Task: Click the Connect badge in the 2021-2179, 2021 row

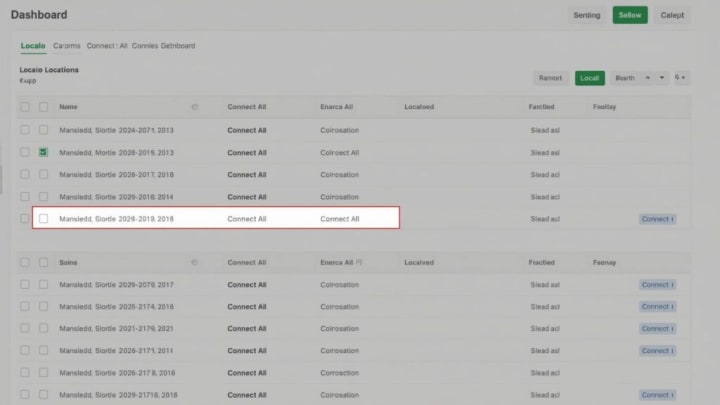Action: pos(658,329)
